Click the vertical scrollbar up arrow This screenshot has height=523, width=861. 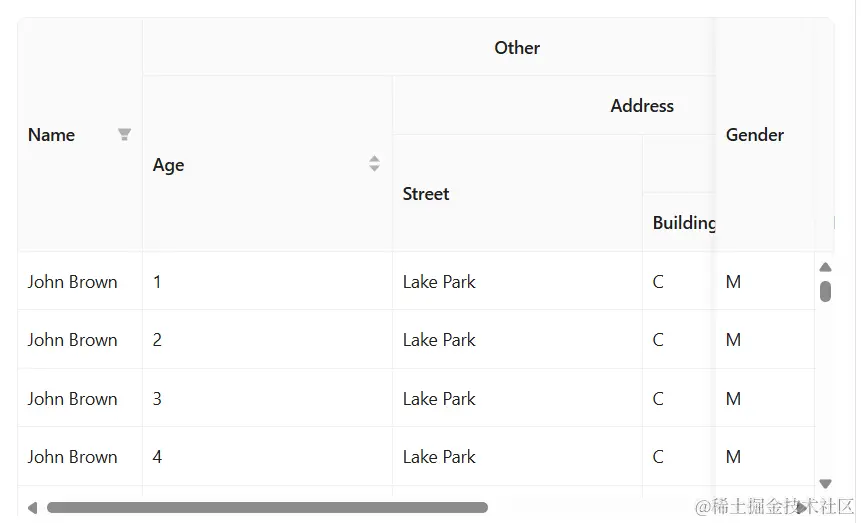(x=825, y=267)
